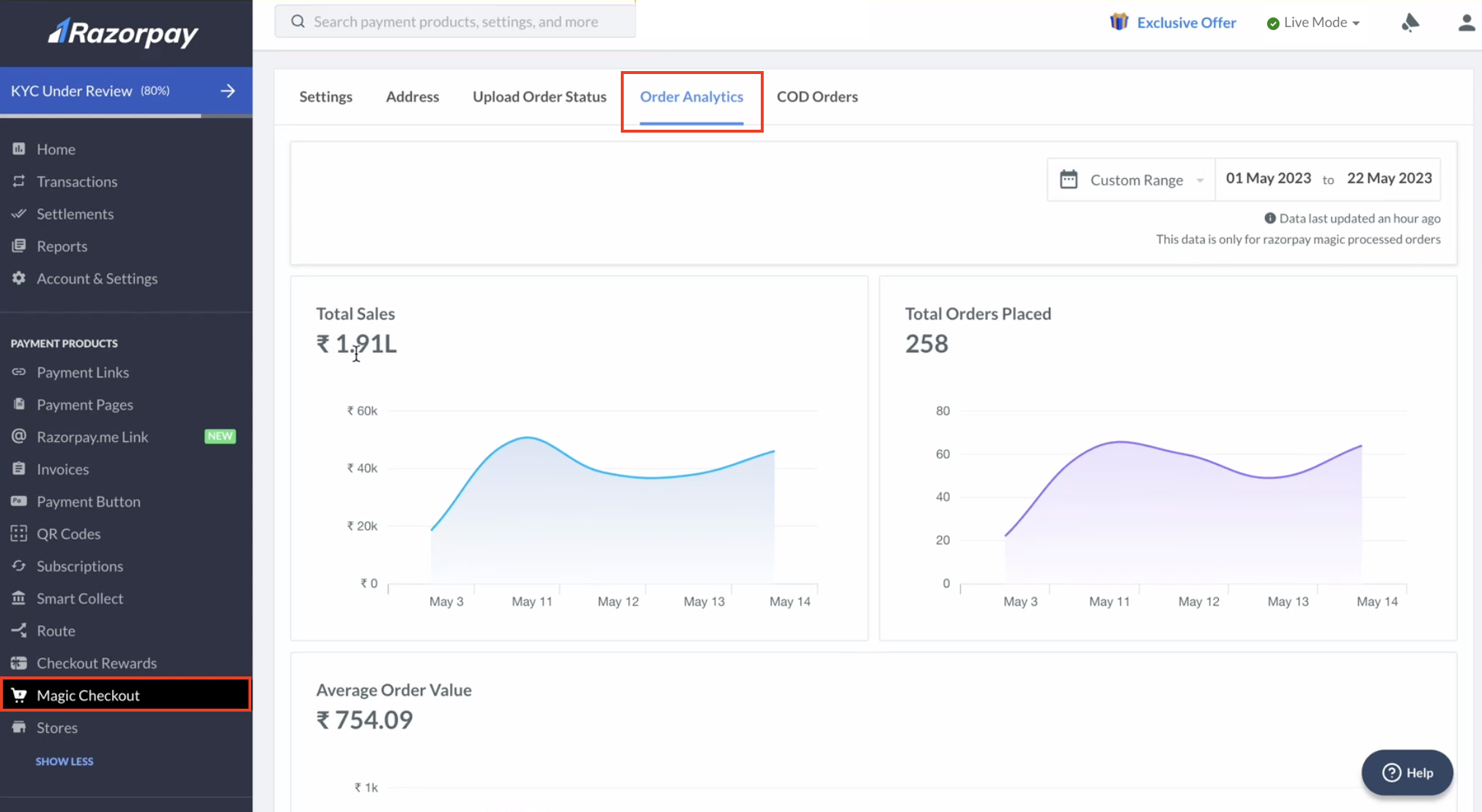The width and height of the screenshot is (1482, 812).
Task: Click the KYC Under Review banner
Action: 126,91
